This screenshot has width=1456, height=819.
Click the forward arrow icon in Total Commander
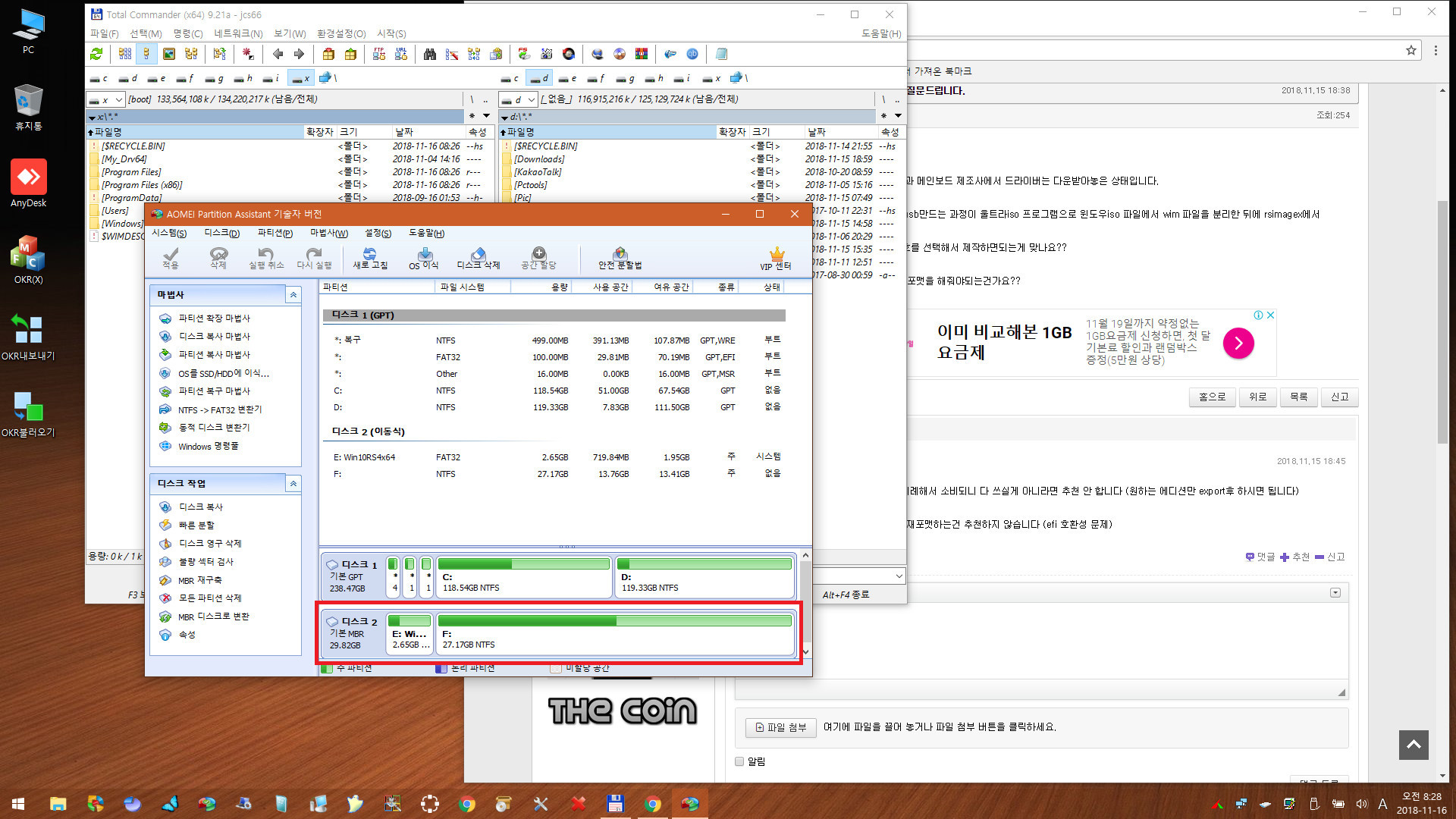coord(299,54)
